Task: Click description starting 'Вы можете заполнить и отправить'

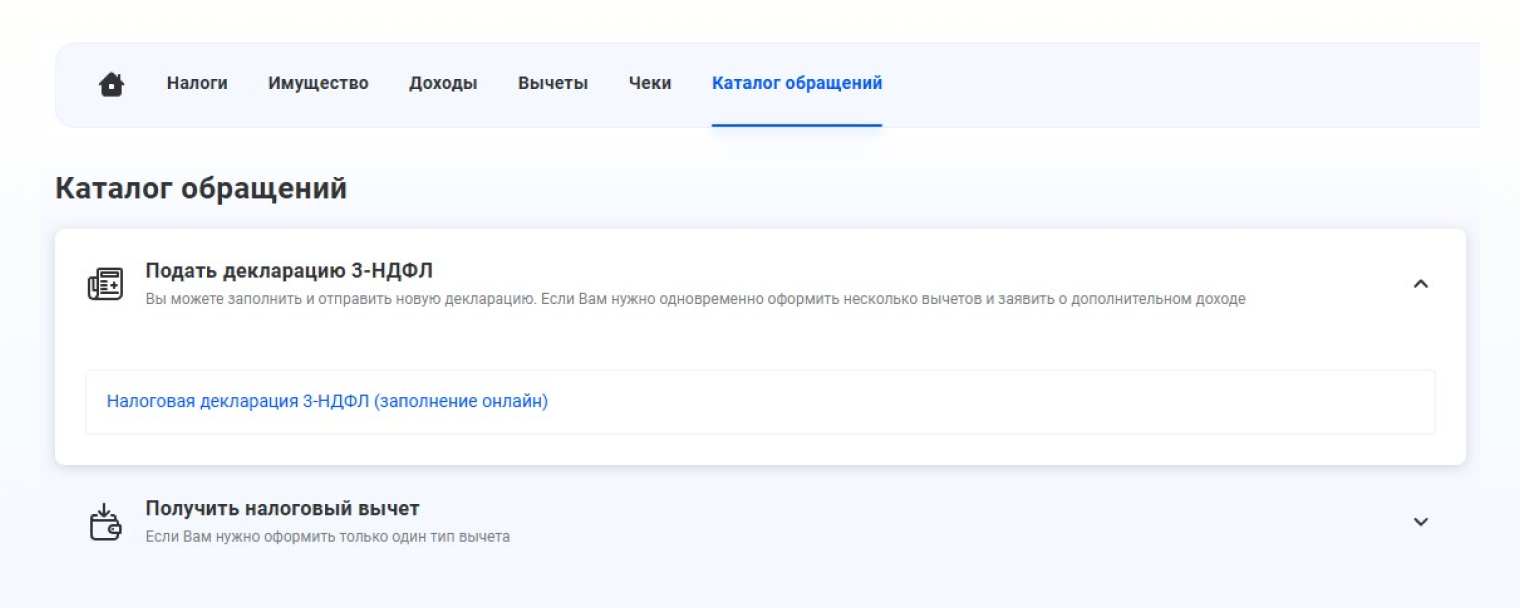Action: click(695, 299)
